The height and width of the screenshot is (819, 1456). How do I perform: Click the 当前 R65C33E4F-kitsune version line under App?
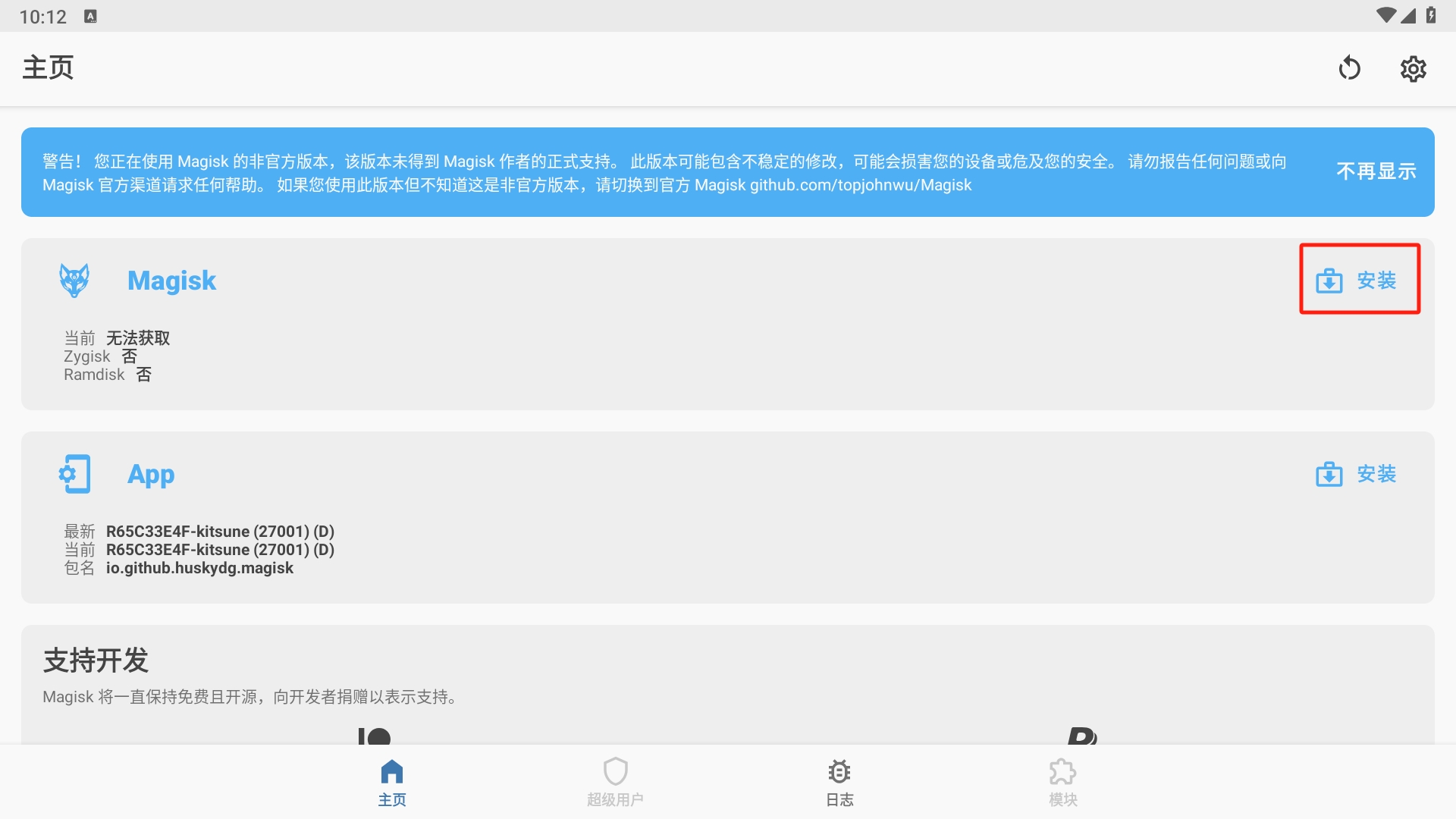[x=199, y=549]
